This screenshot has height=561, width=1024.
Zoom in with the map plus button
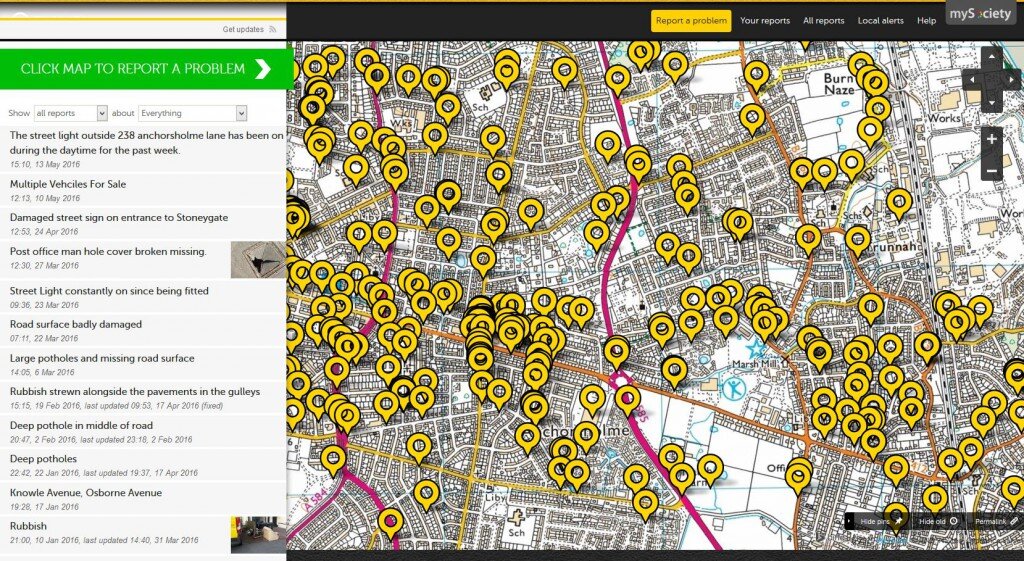tap(991, 139)
